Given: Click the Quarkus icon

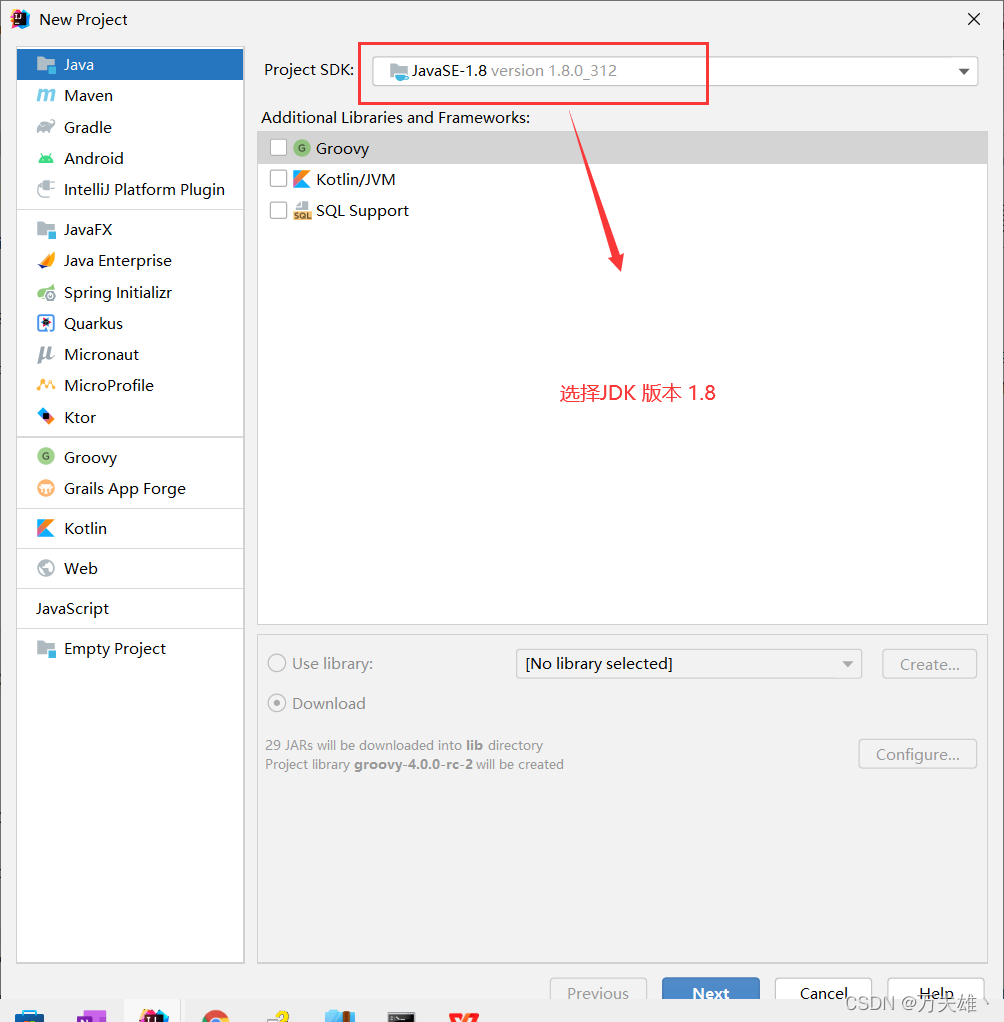Looking at the screenshot, I should pyautogui.click(x=46, y=323).
